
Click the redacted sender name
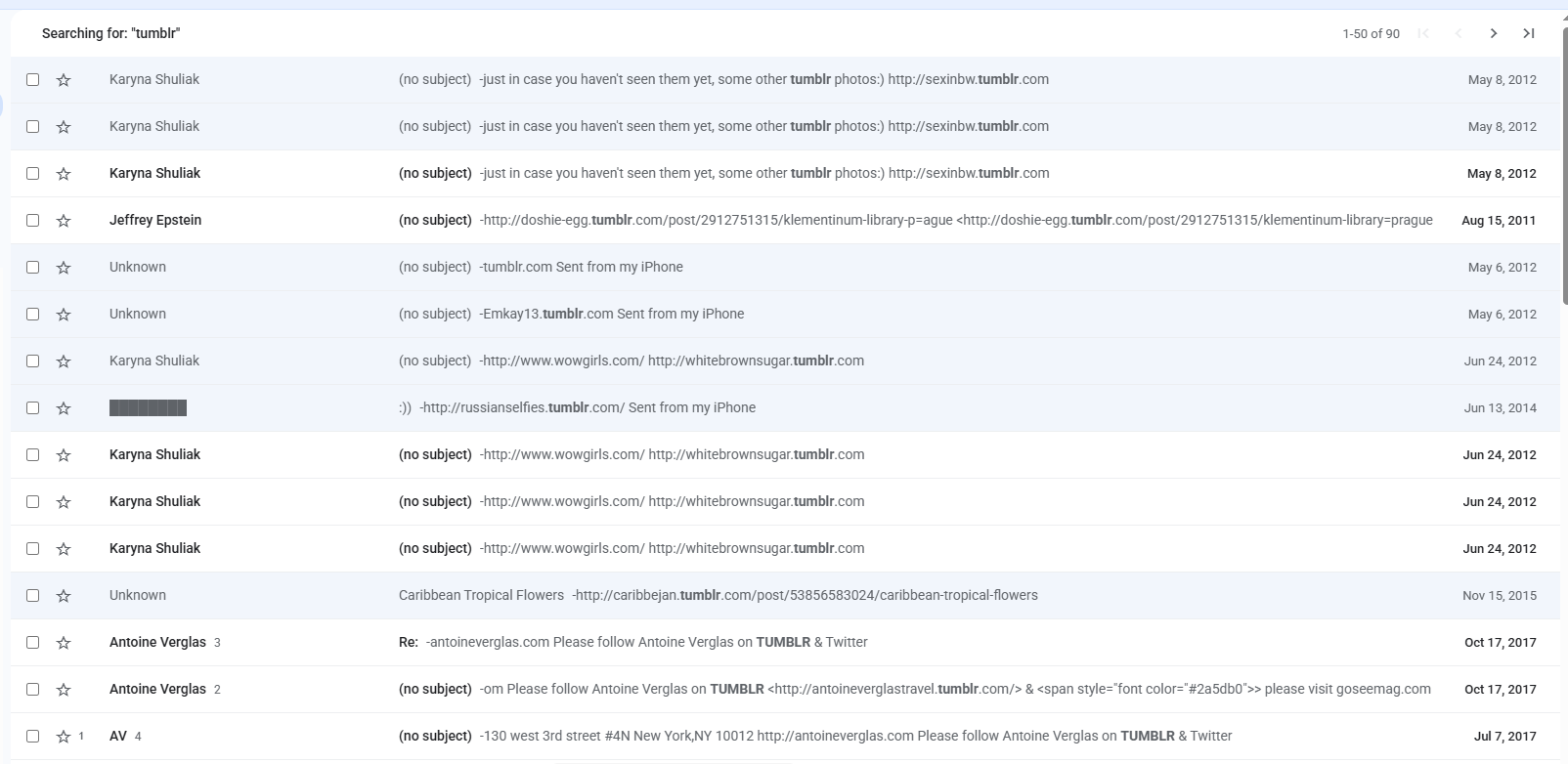[x=148, y=408]
